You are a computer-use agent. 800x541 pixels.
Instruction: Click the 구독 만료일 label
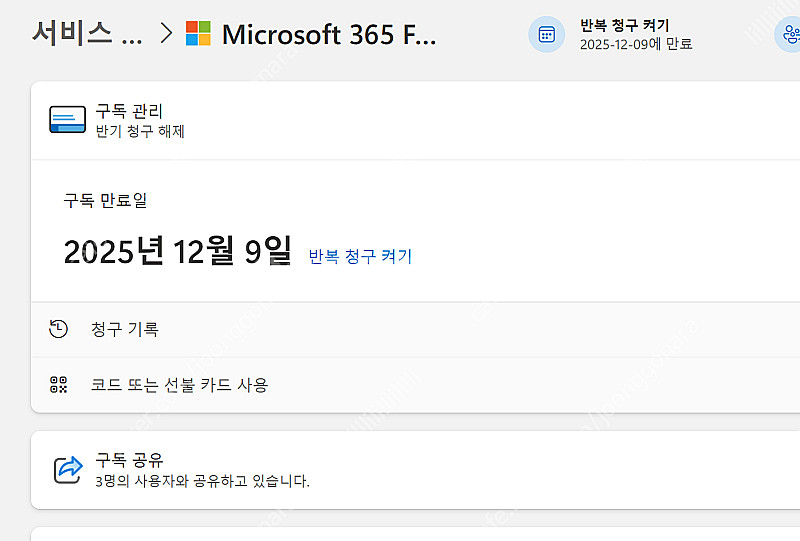105,200
